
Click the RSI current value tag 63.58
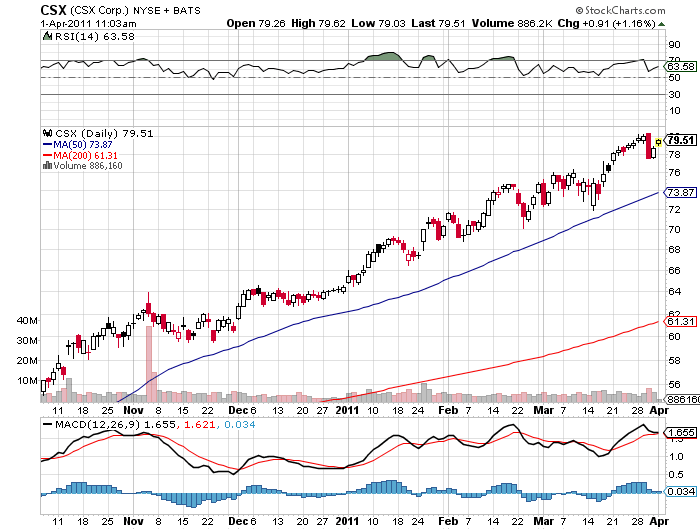tap(680, 67)
